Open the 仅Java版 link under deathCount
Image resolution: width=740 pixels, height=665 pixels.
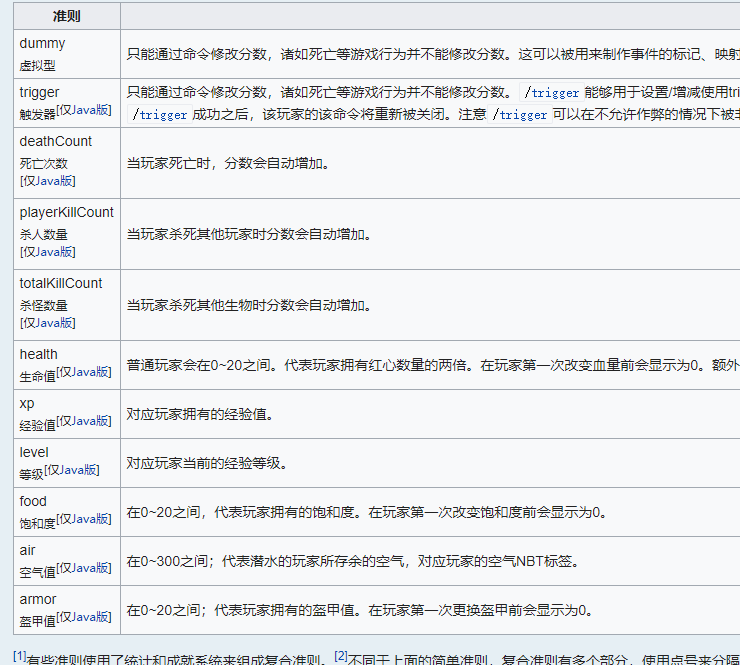pos(47,181)
